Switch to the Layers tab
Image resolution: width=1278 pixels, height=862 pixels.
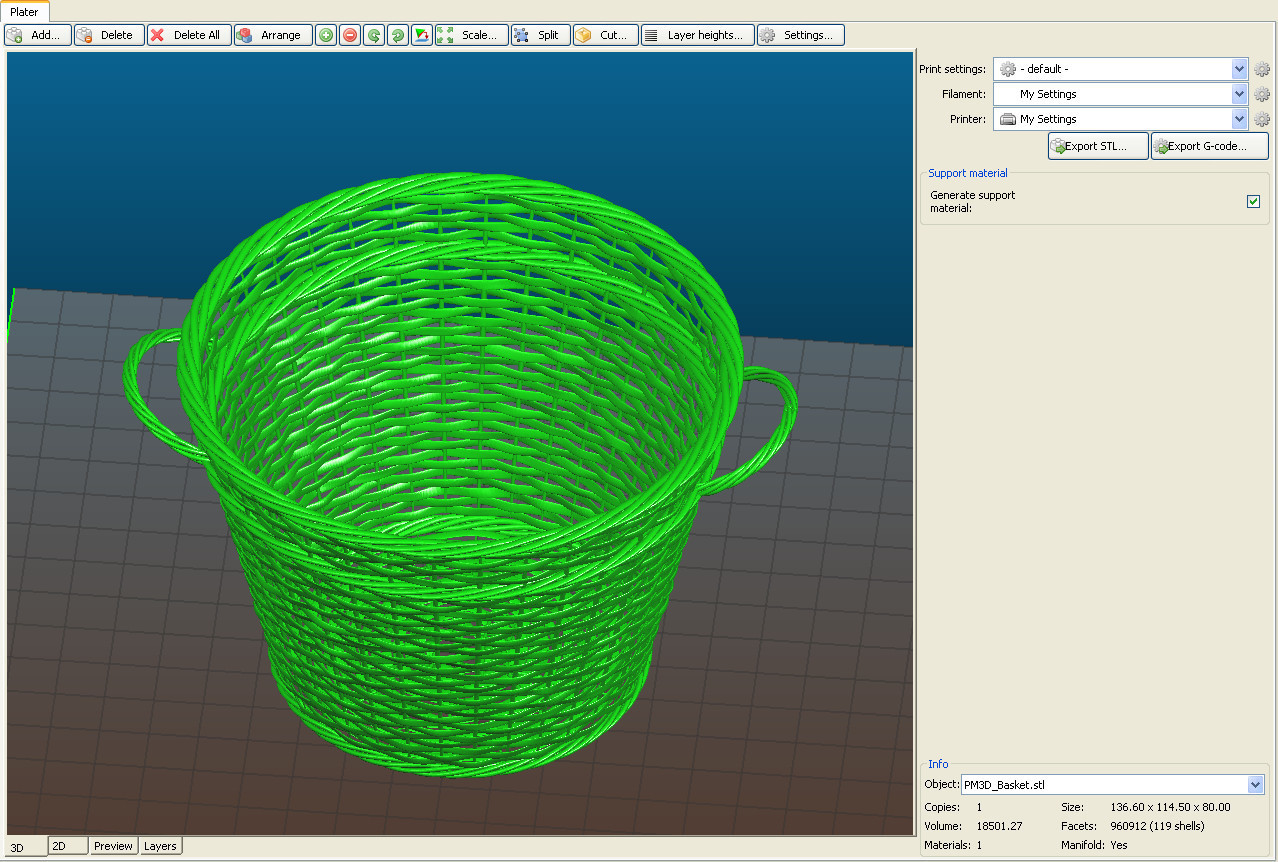pyautogui.click(x=160, y=846)
